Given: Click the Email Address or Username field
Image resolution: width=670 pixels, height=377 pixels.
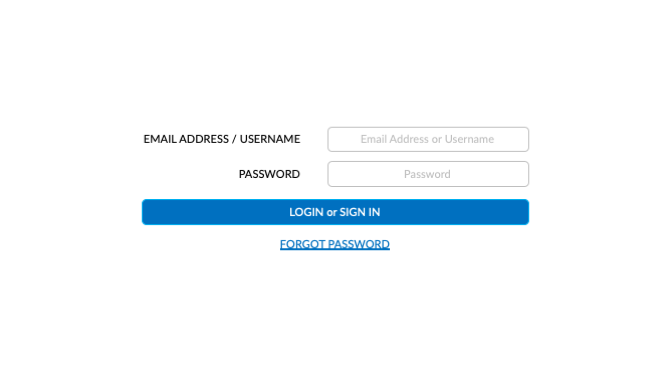Looking at the screenshot, I should 428,139.
